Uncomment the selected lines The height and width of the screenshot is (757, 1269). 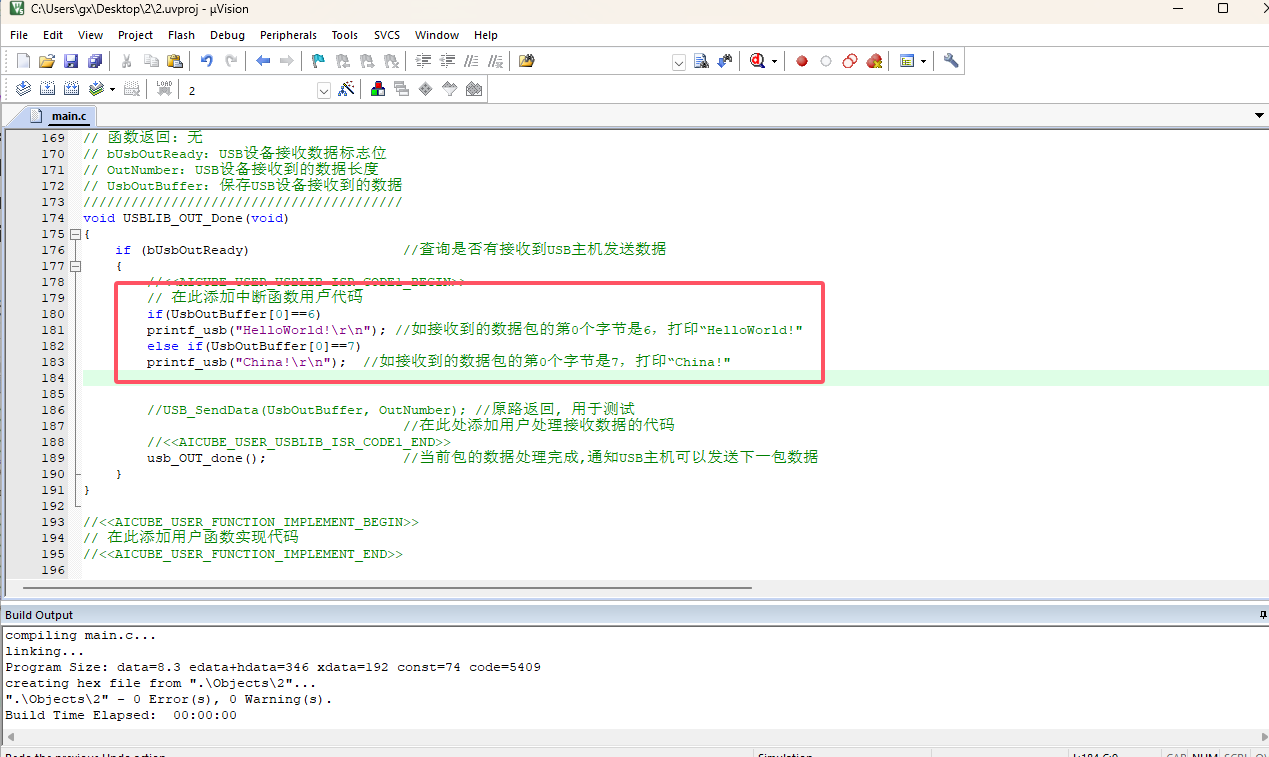[495, 61]
